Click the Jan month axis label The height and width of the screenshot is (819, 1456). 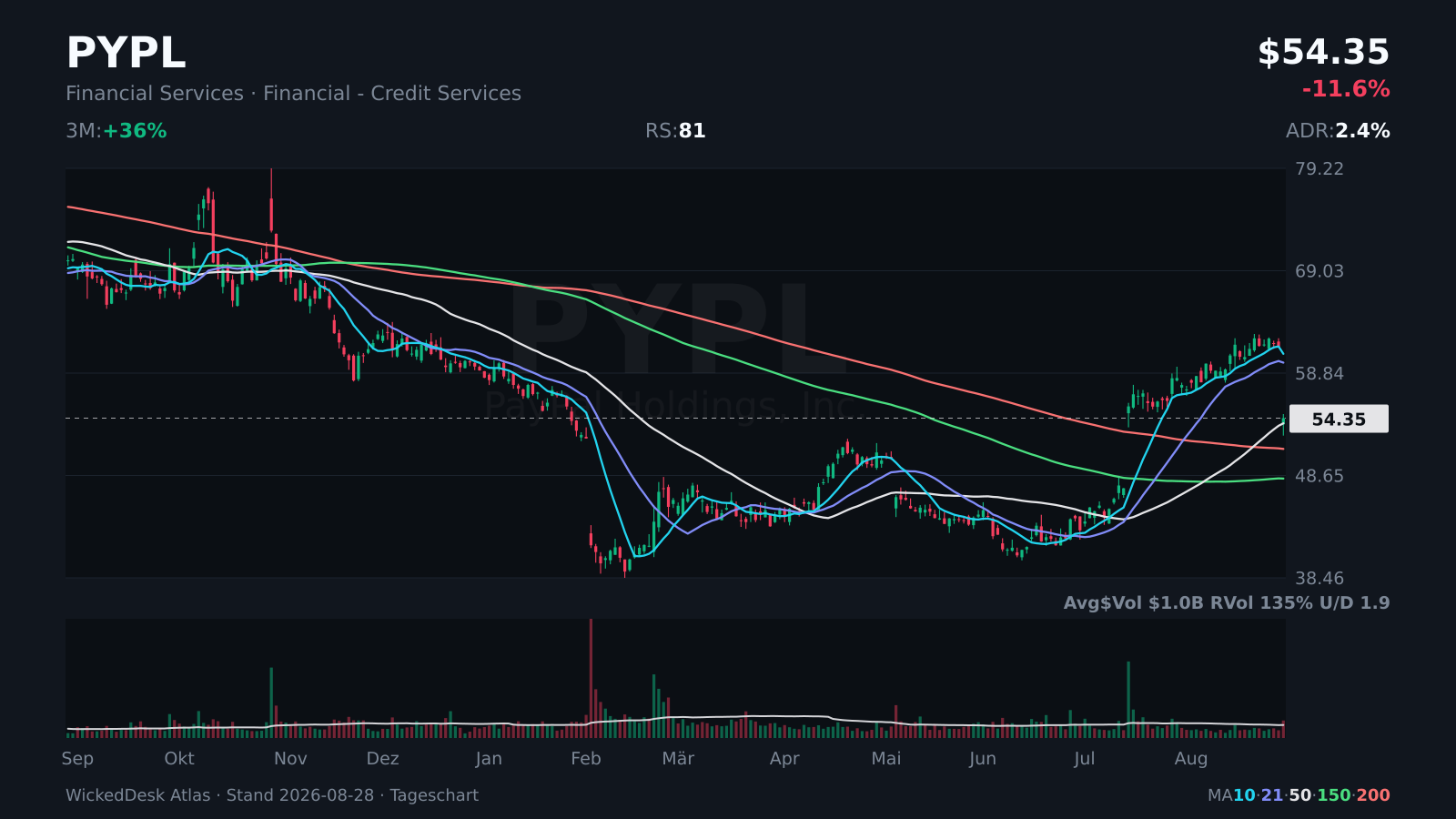(489, 759)
